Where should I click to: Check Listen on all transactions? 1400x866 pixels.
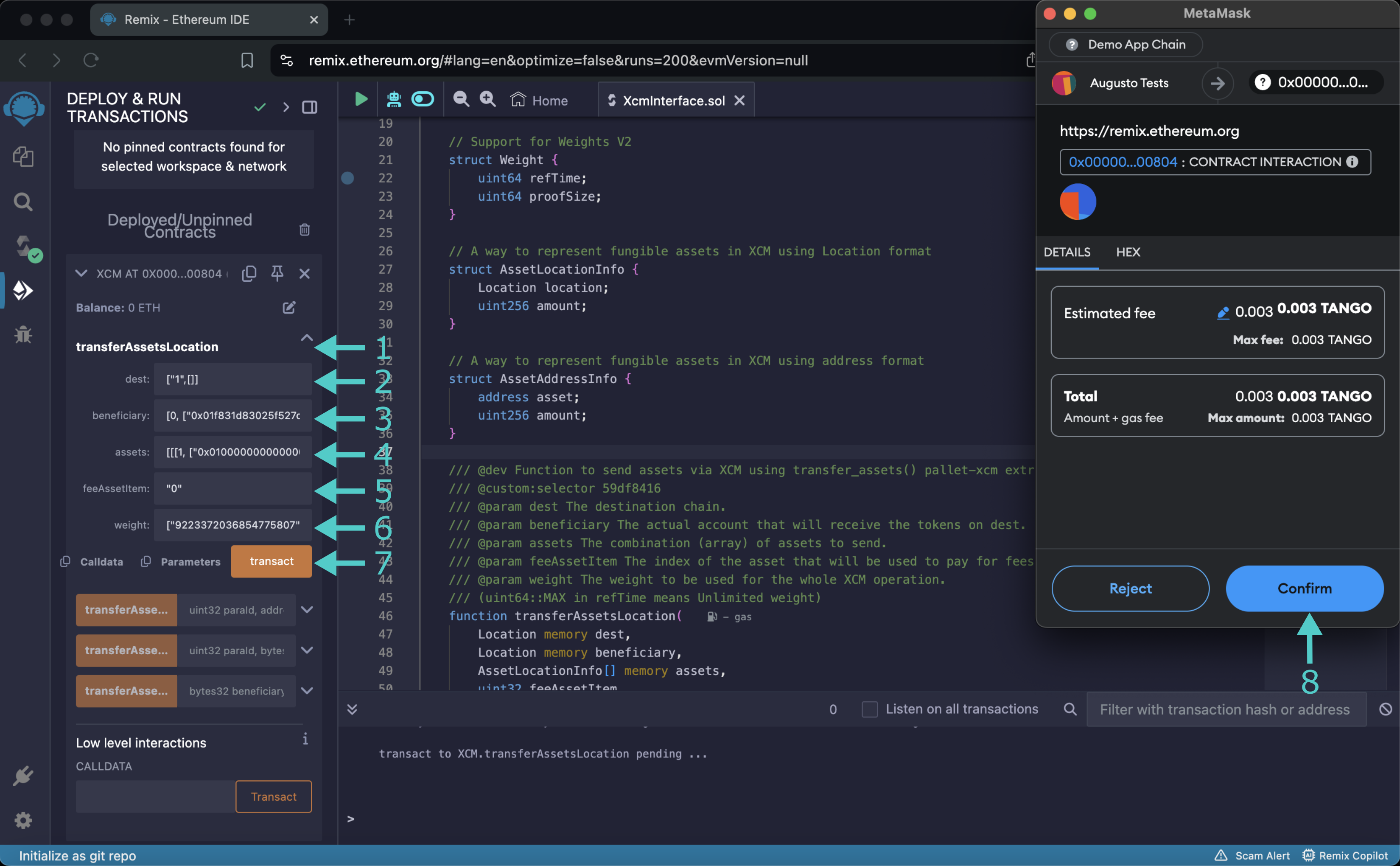pos(869,709)
